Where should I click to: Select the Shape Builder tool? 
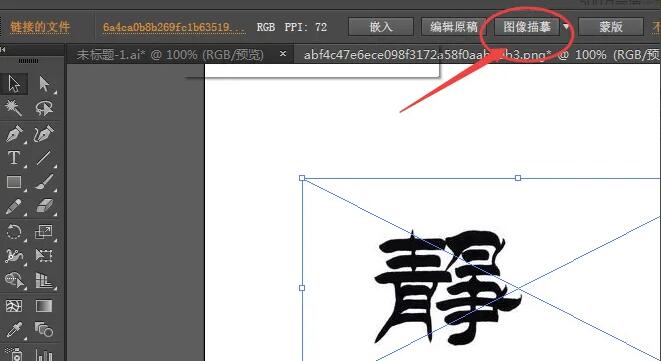(x=14, y=280)
